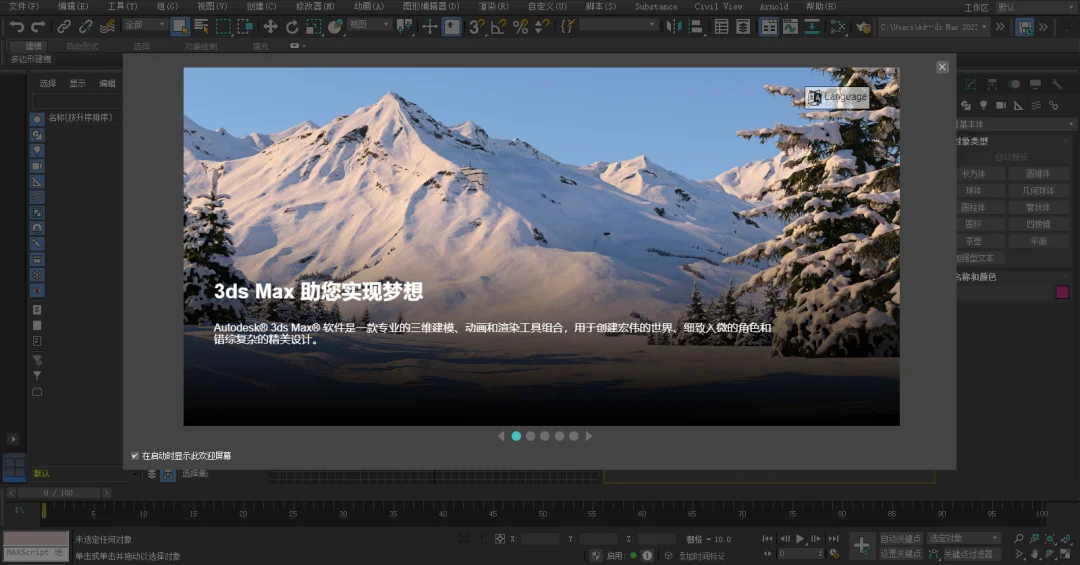Image resolution: width=1080 pixels, height=565 pixels.
Task: Click the Render Setup teapot icon
Action: (863, 27)
